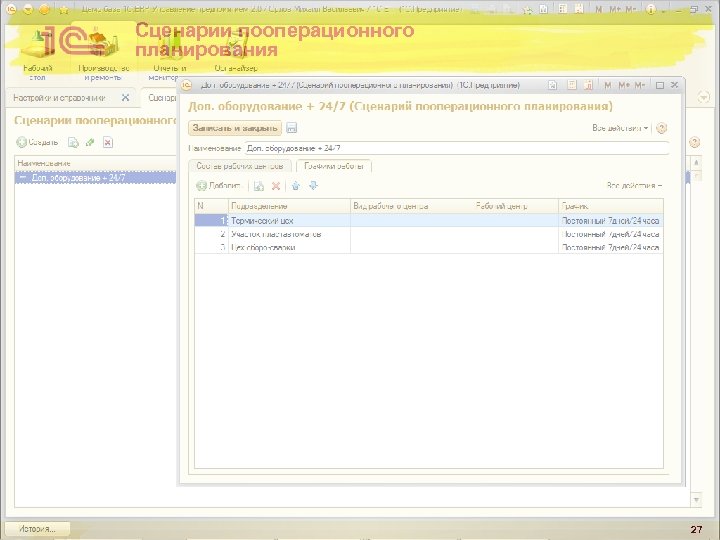Open calendar icon in main window title bar
This screenshot has height=540, width=720.
pyautogui.click(x=579, y=8)
